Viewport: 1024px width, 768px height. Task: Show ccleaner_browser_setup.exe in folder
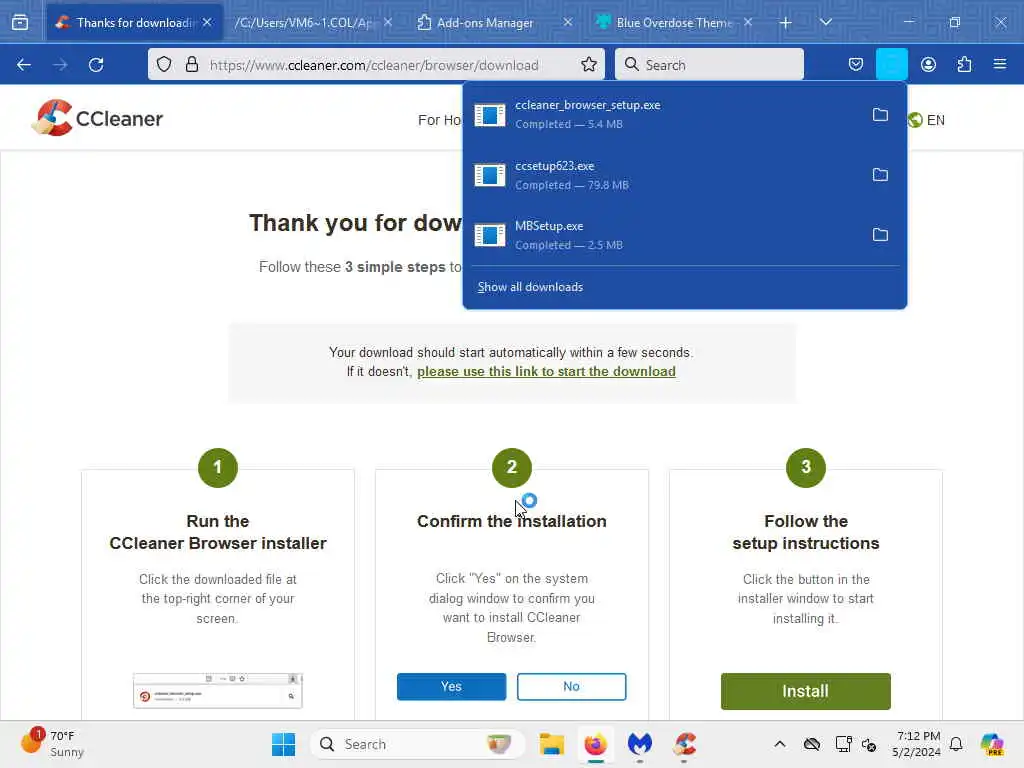(x=880, y=115)
